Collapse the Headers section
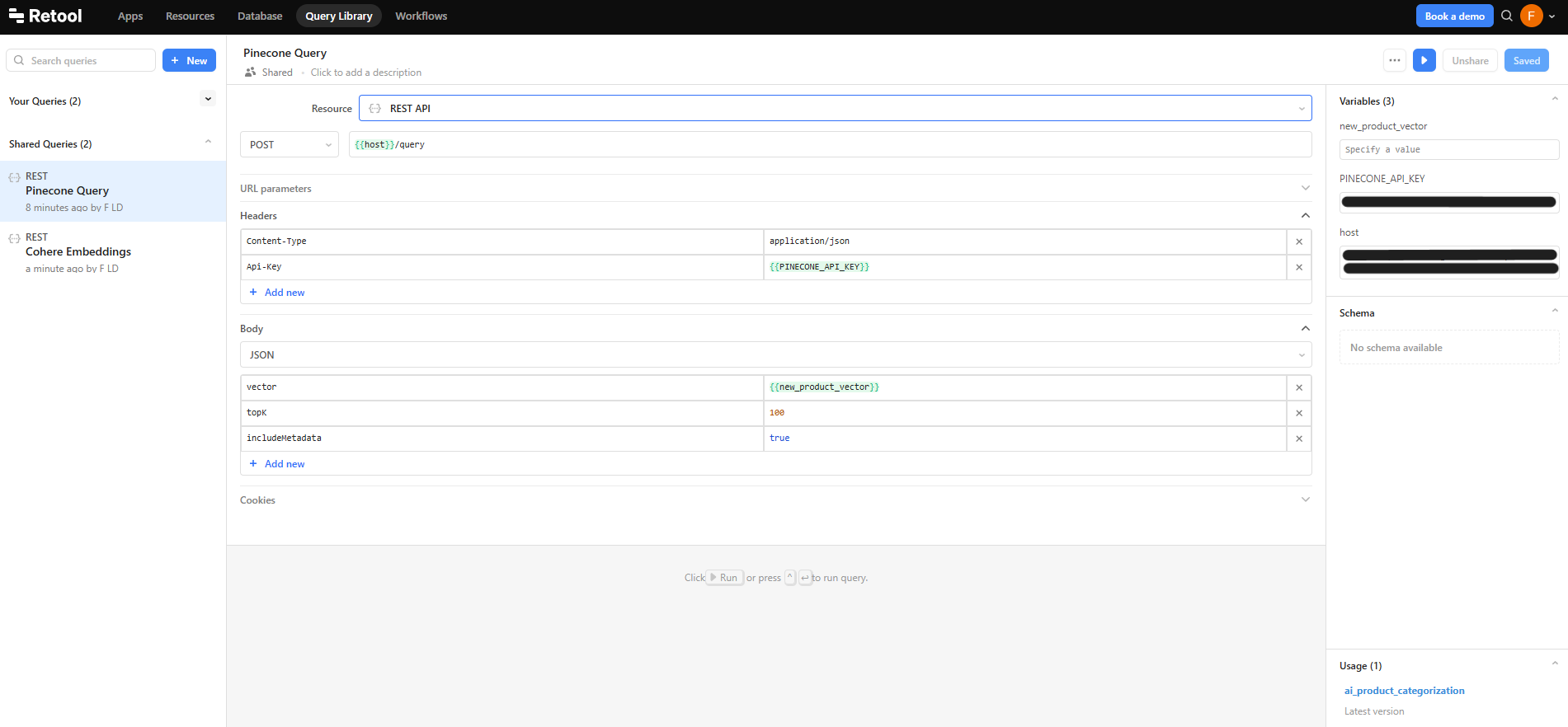The image size is (1568, 727). (1306, 216)
